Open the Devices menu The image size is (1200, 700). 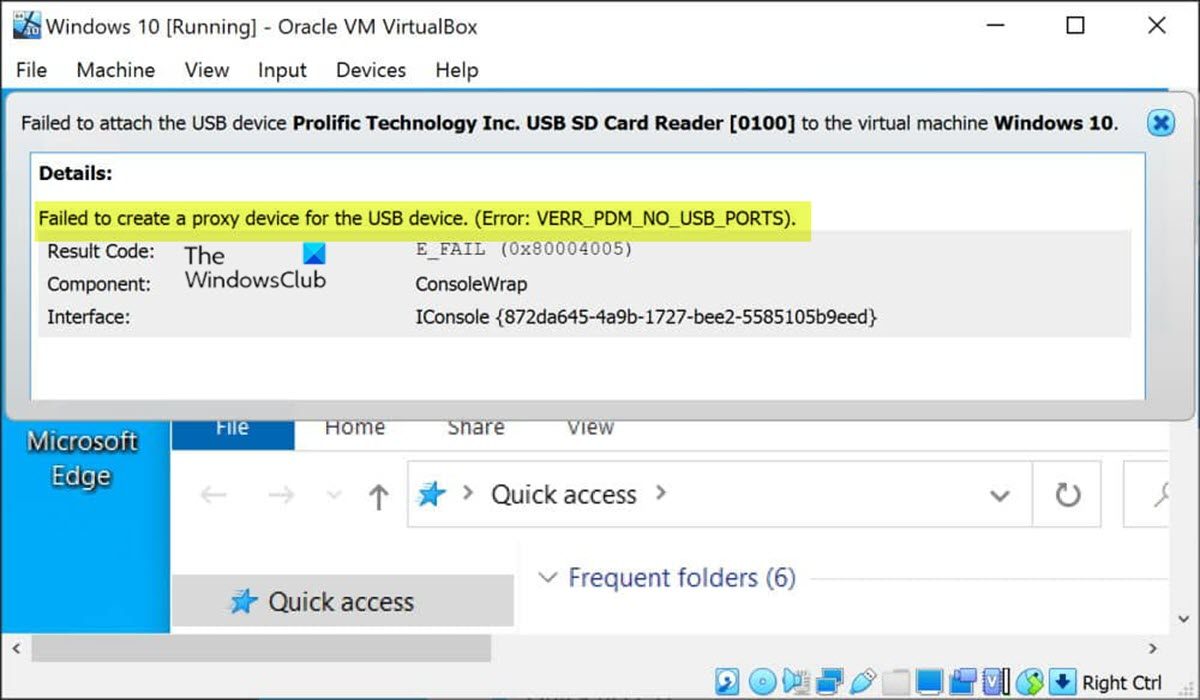click(x=371, y=70)
